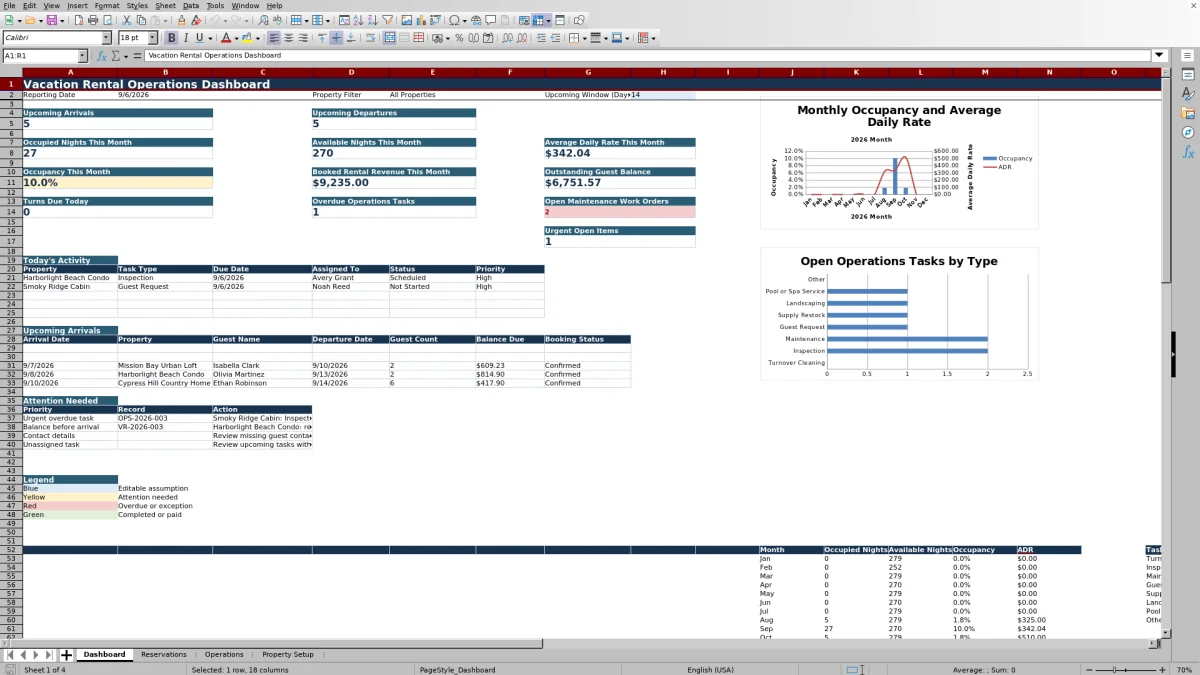
Task: Click the Open Operations Tasks chart
Action: pyautogui.click(x=899, y=314)
